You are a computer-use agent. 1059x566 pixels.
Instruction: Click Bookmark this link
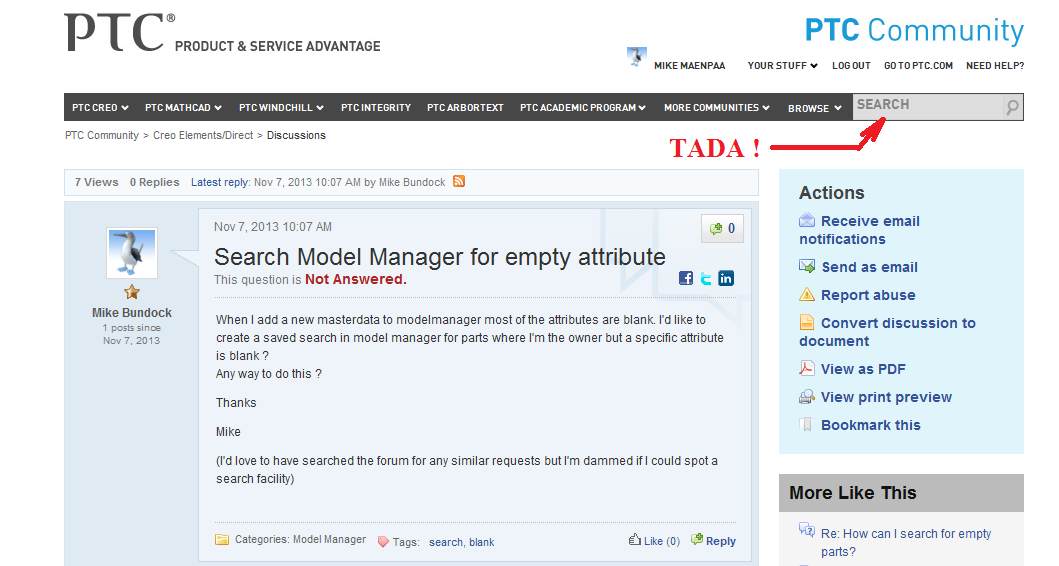[871, 425]
